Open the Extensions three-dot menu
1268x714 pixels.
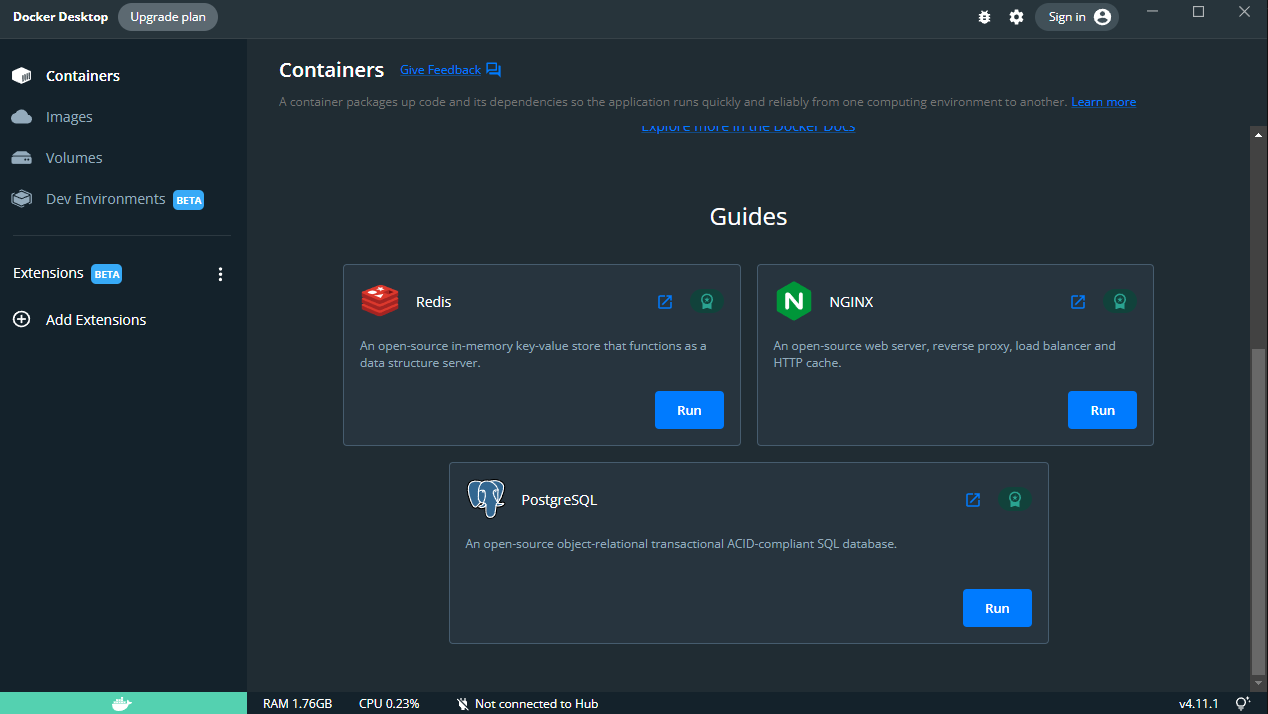tap(221, 274)
